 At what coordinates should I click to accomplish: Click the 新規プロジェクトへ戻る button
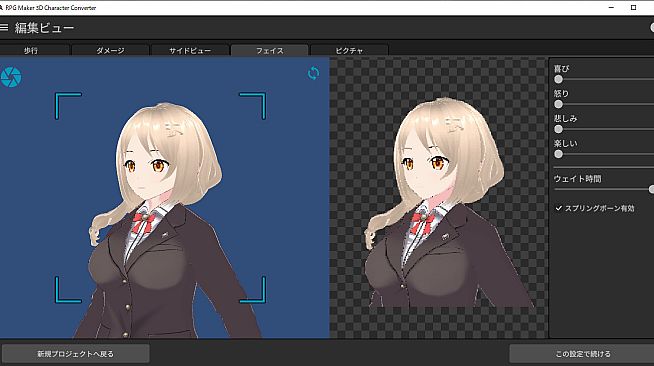(x=75, y=353)
